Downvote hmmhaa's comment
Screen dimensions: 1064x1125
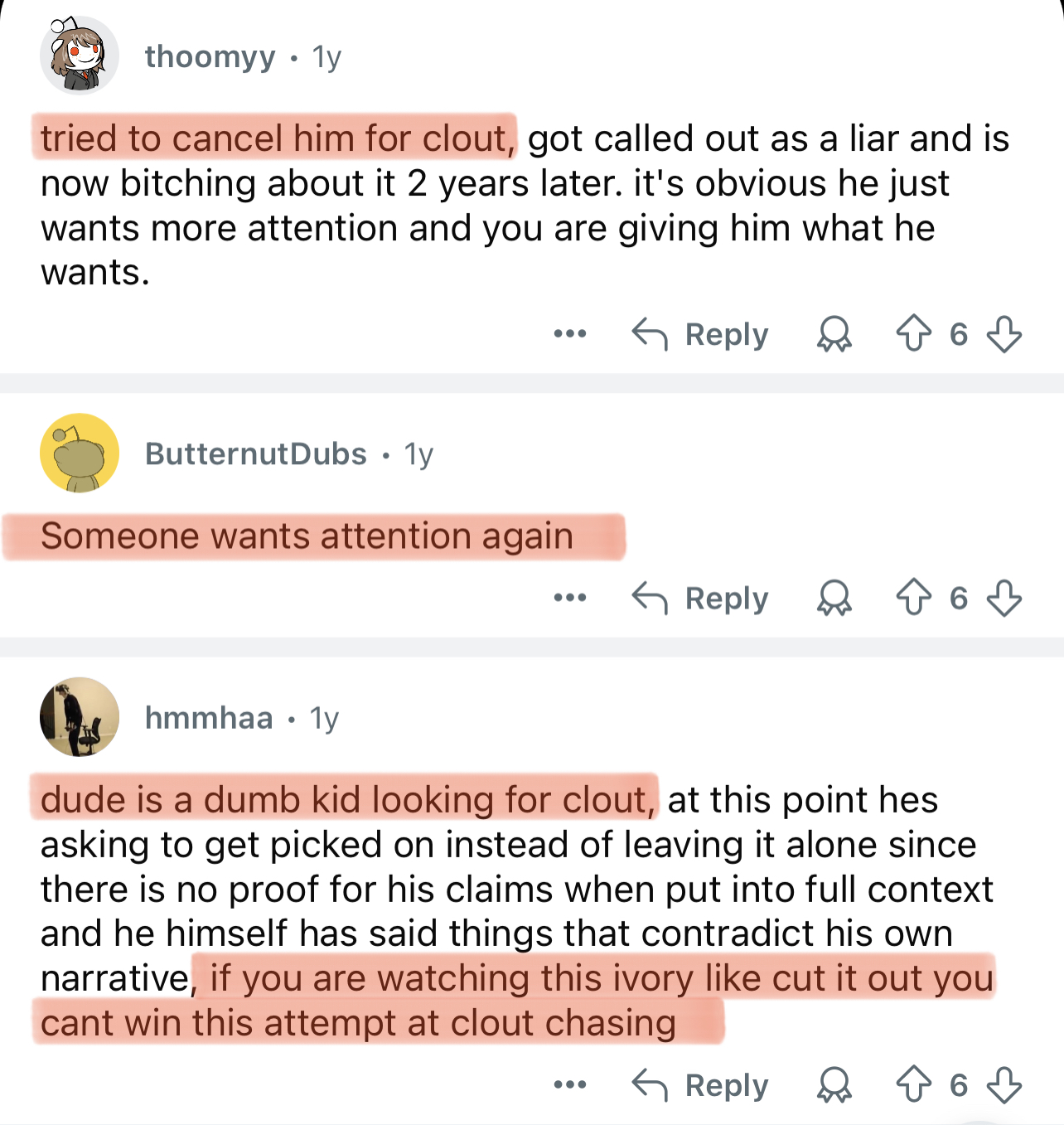tap(1004, 1084)
